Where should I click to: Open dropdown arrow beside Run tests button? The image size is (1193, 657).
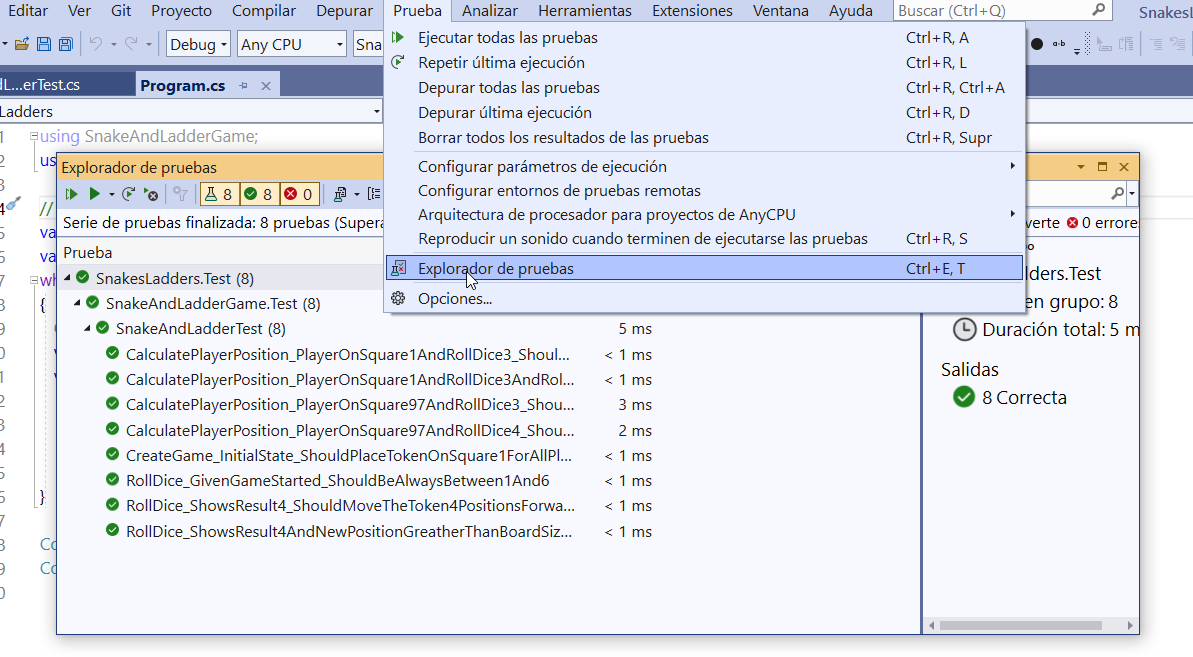tap(111, 195)
